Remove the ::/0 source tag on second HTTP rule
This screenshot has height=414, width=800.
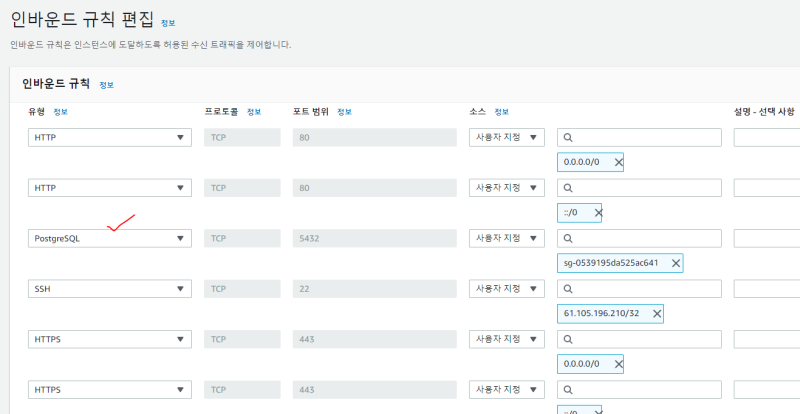pos(598,213)
